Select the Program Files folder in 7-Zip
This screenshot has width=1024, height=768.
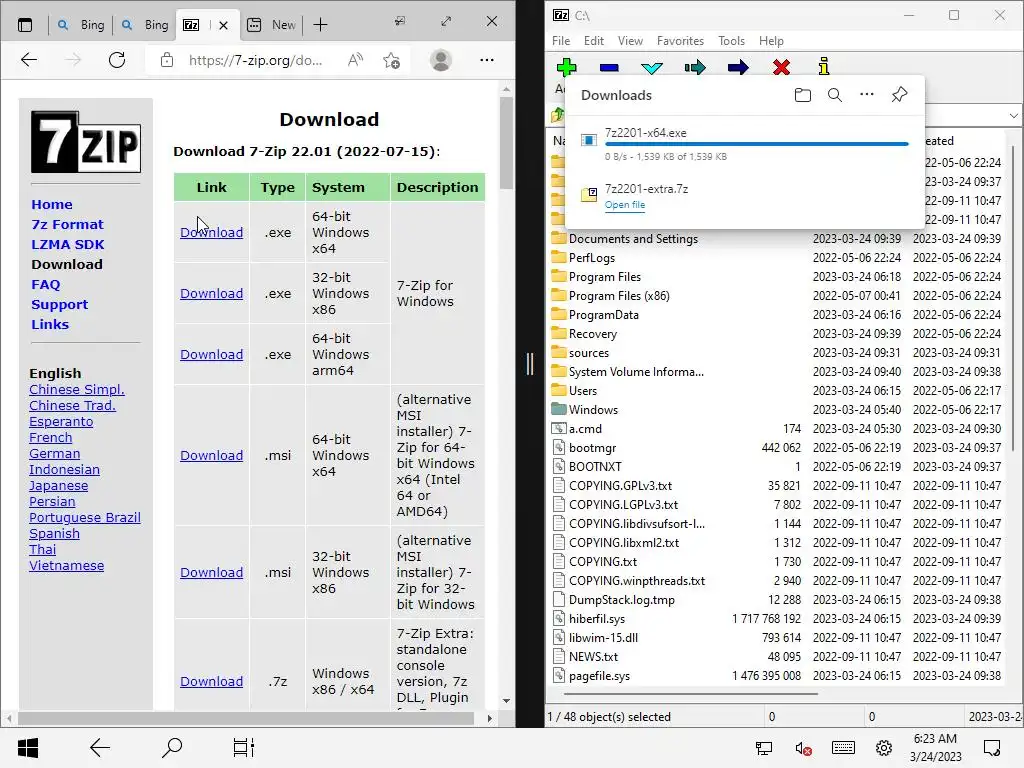tap(605, 277)
